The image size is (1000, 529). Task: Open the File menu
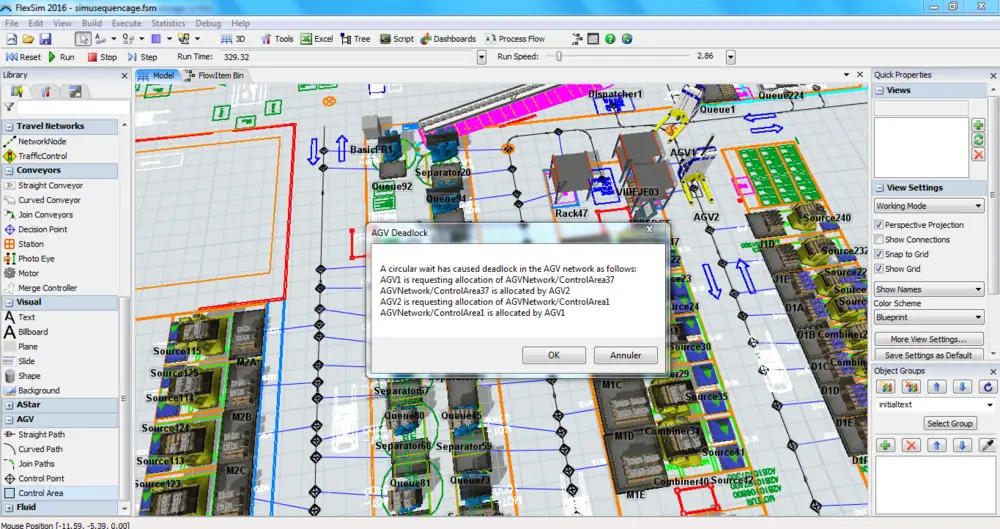(11, 23)
